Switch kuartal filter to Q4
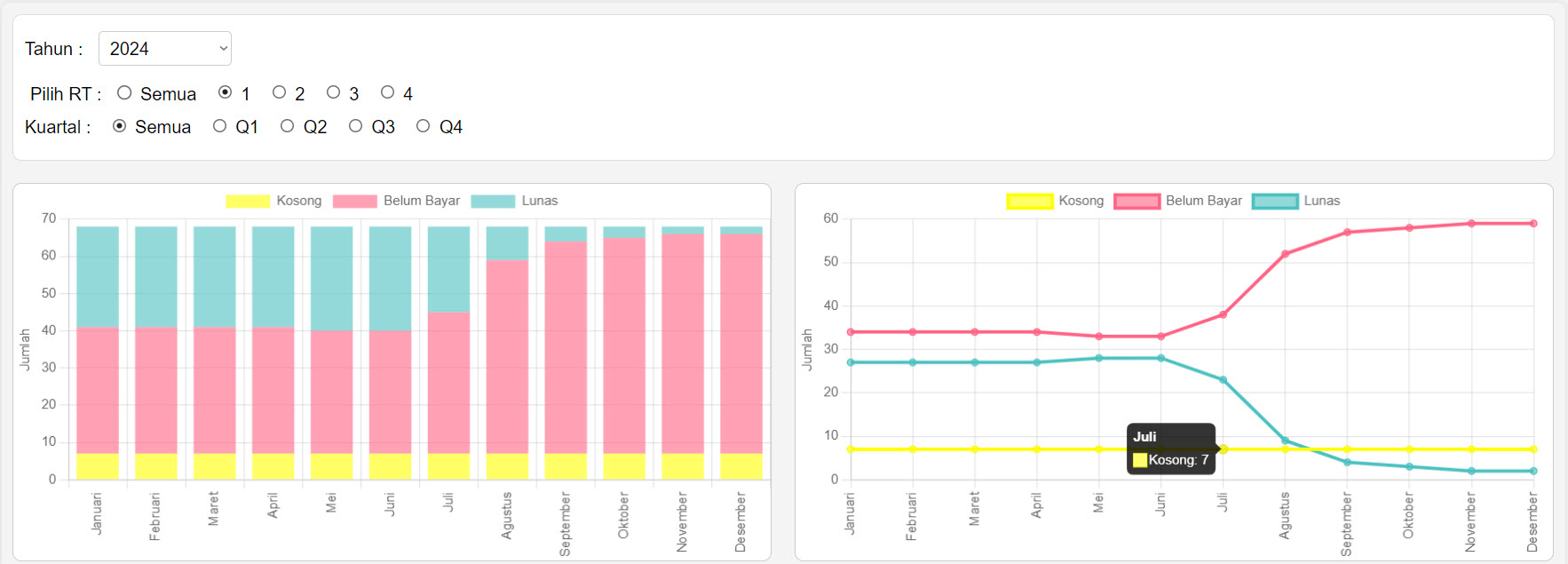Image resolution: width=1568 pixels, height=564 pixels. tap(423, 126)
